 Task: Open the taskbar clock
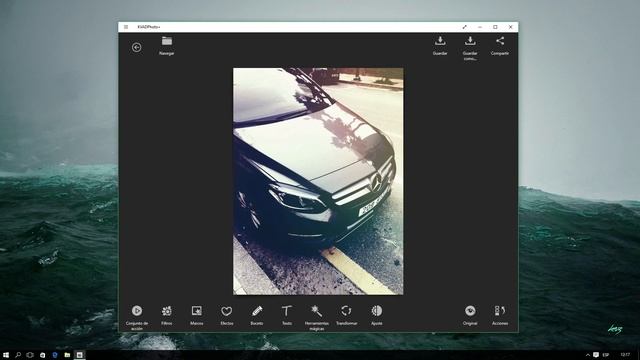click(625, 355)
